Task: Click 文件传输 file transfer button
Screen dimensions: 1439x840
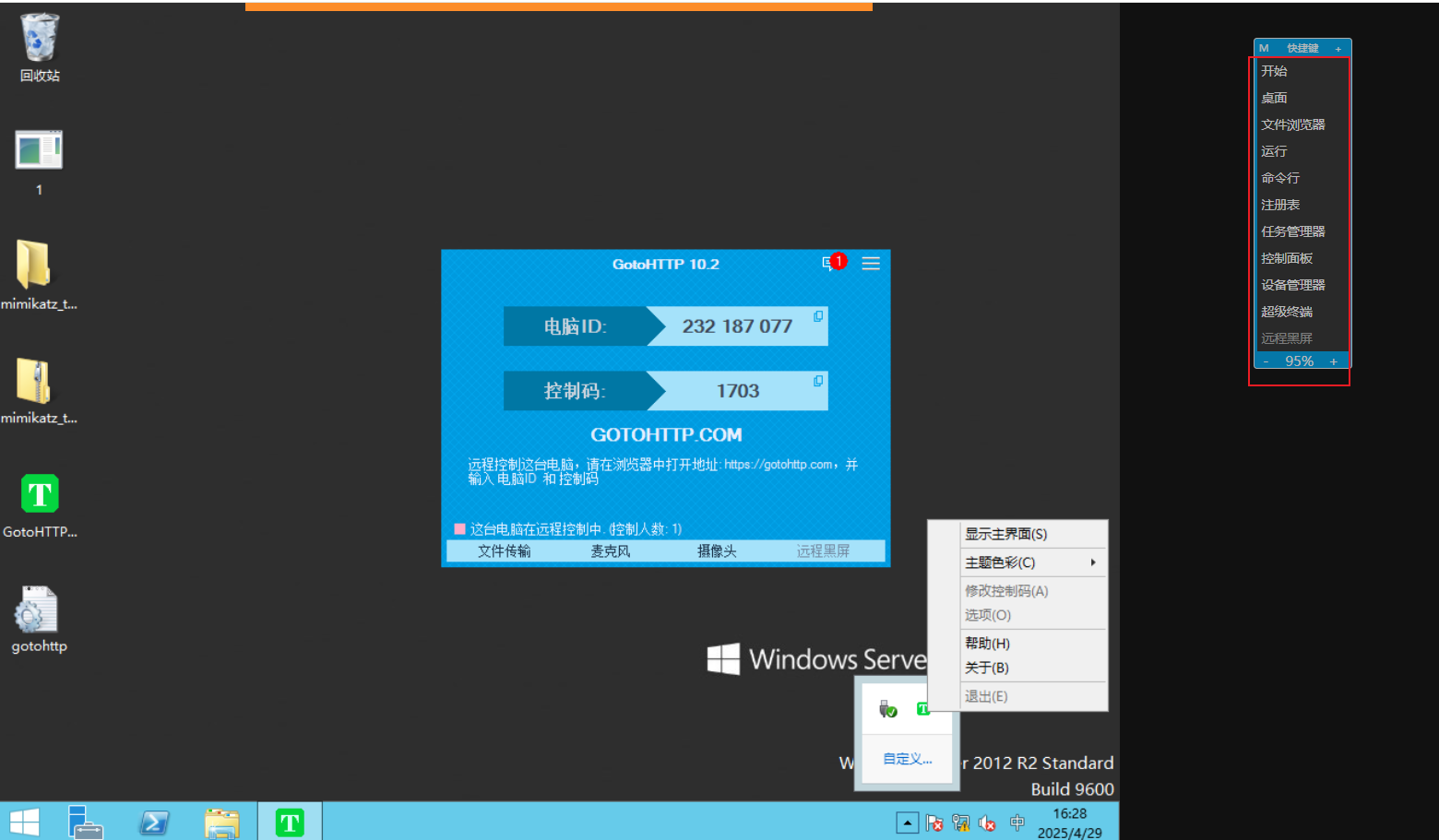Action: [504, 551]
